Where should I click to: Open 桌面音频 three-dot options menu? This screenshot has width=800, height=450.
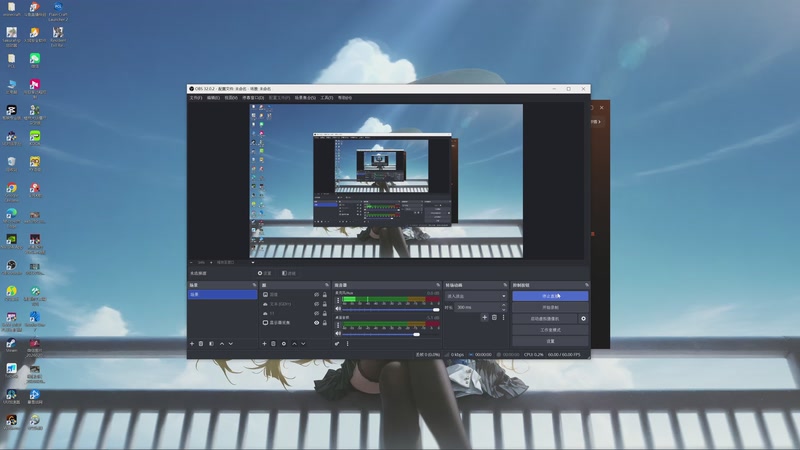338,325
